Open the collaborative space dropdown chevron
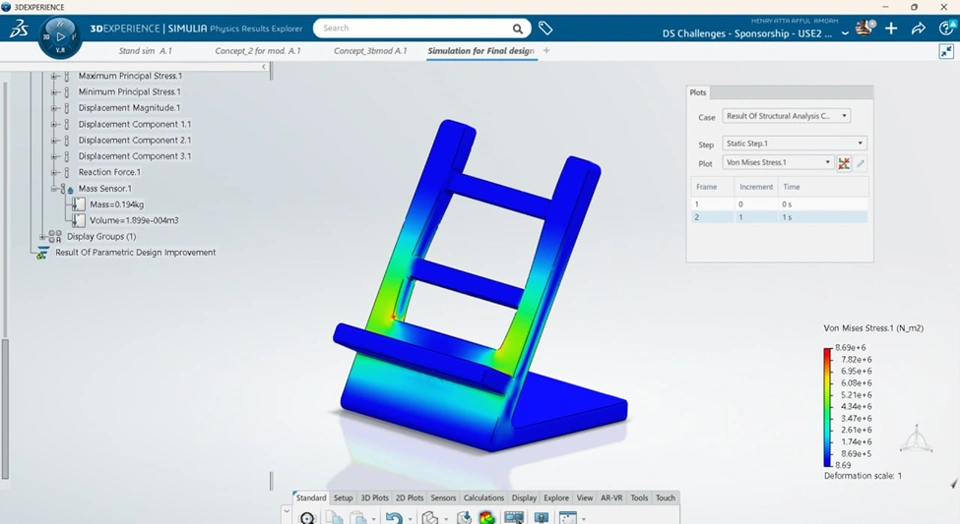 tap(845, 34)
